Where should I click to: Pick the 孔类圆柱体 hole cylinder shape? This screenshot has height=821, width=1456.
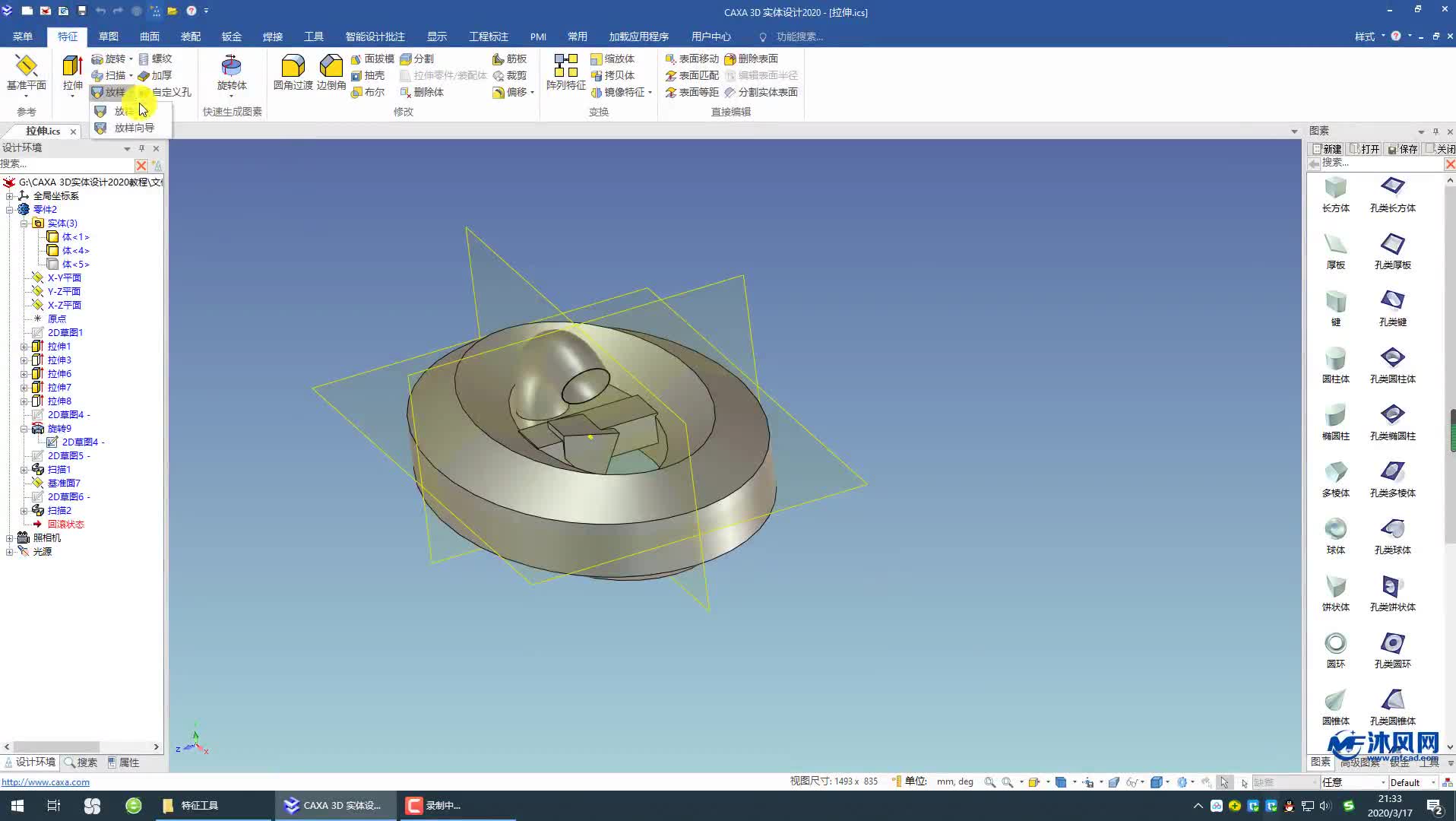pyautogui.click(x=1392, y=366)
